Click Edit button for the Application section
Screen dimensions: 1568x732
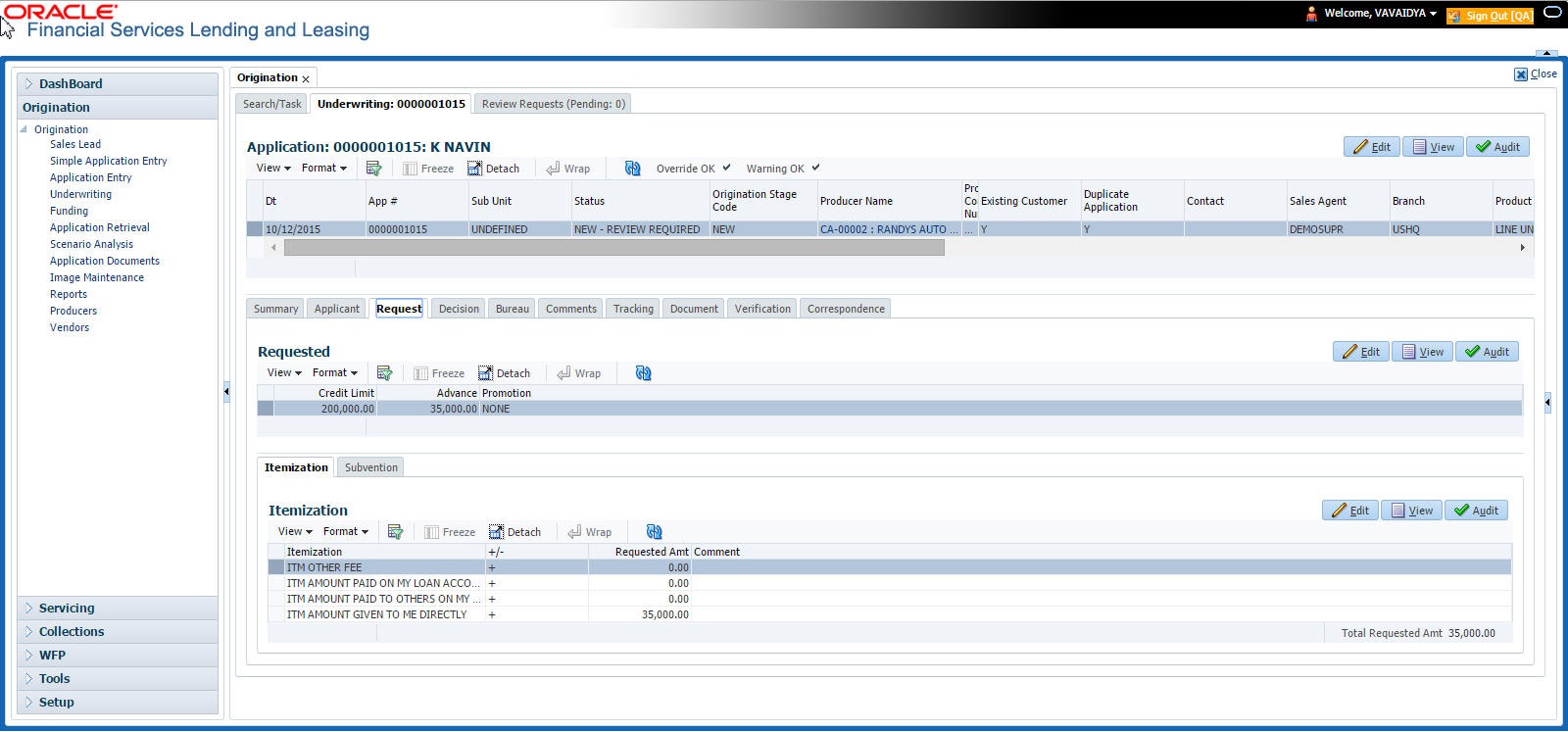coord(1372,147)
